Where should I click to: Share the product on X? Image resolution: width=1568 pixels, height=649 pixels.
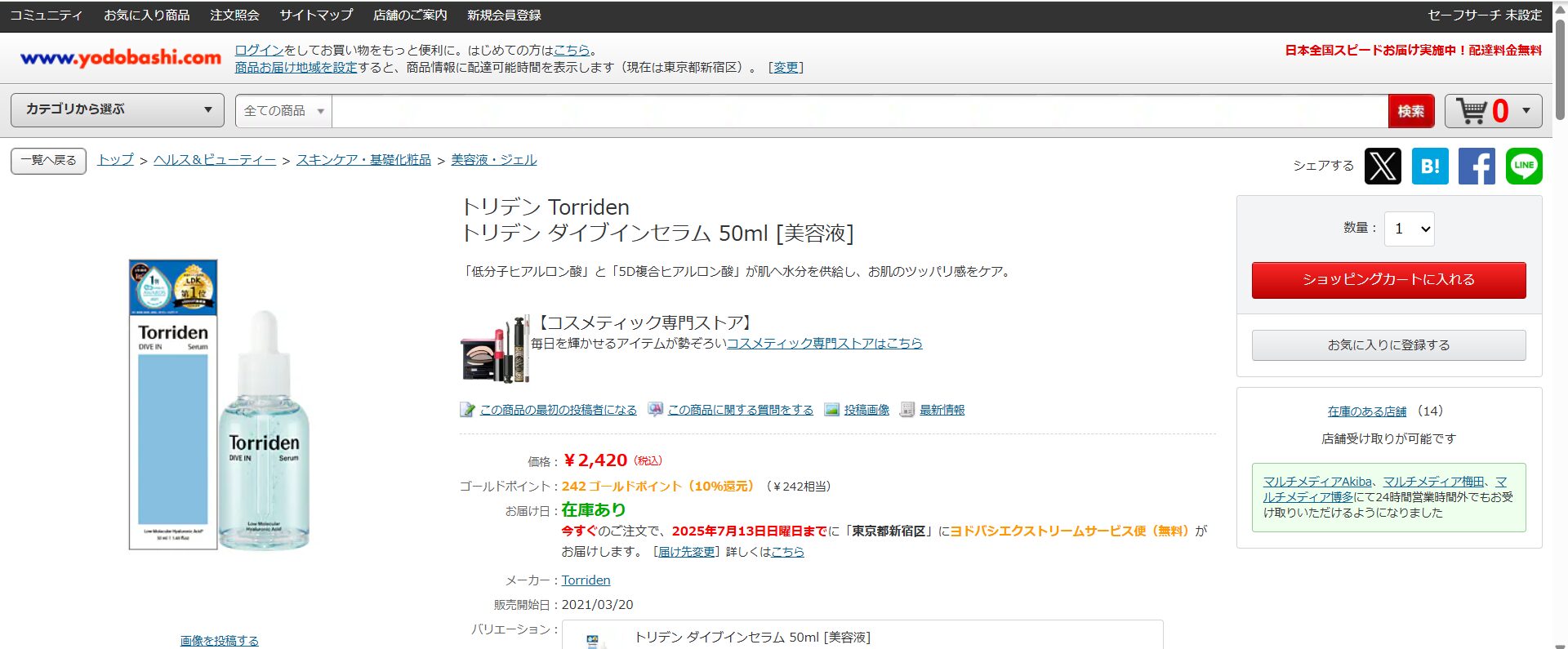click(1383, 166)
